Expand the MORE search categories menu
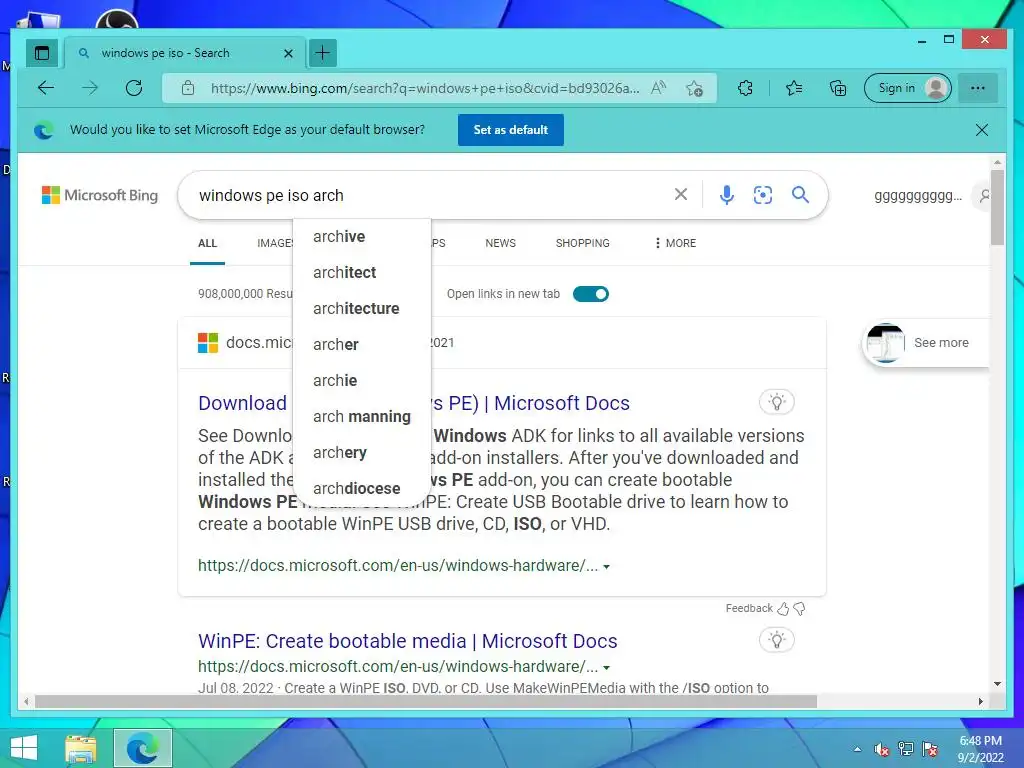This screenshot has width=1024, height=768. [675, 243]
